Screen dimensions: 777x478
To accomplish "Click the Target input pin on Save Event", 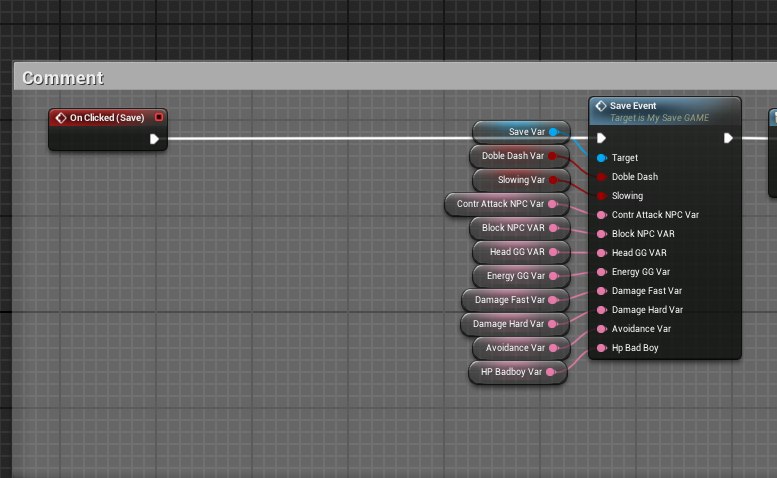I will pyautogui.click(x=601, y=158).
